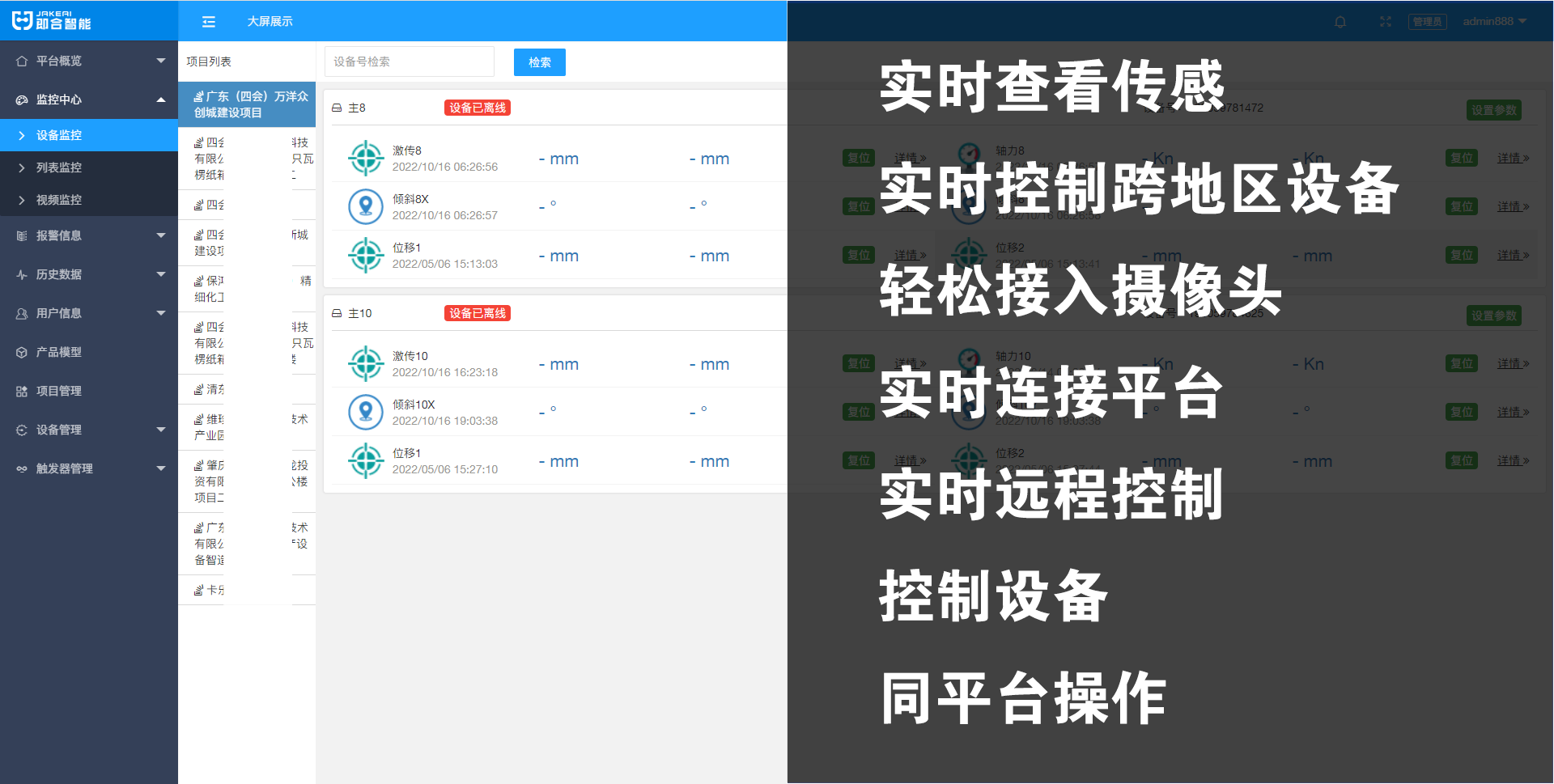Click the 用户信息 person icon
This screenshot has height=784, width=1554.
point(22,313)
